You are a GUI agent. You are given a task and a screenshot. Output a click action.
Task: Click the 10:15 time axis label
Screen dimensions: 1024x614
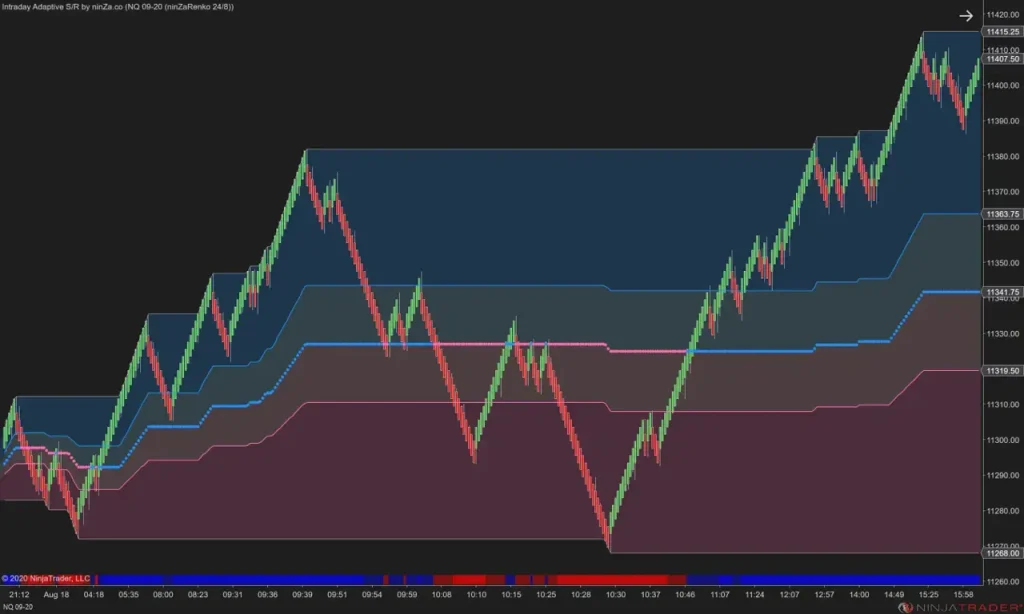511,594
